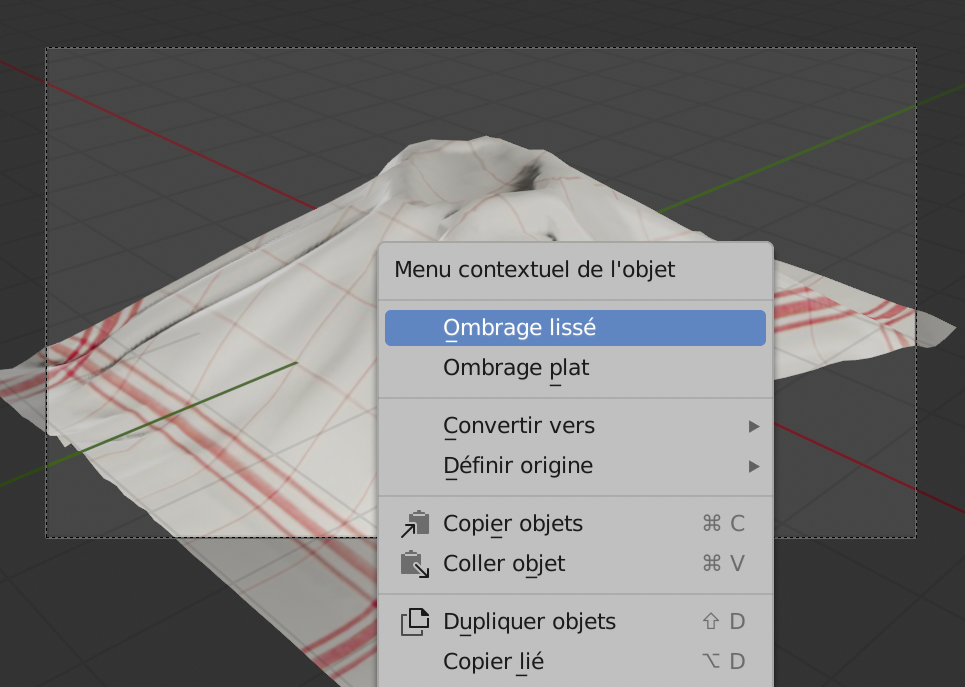The height and width of the screenshot is (687, 965).
Task: Choose the Copier objets label
Action: click(513, 524)
